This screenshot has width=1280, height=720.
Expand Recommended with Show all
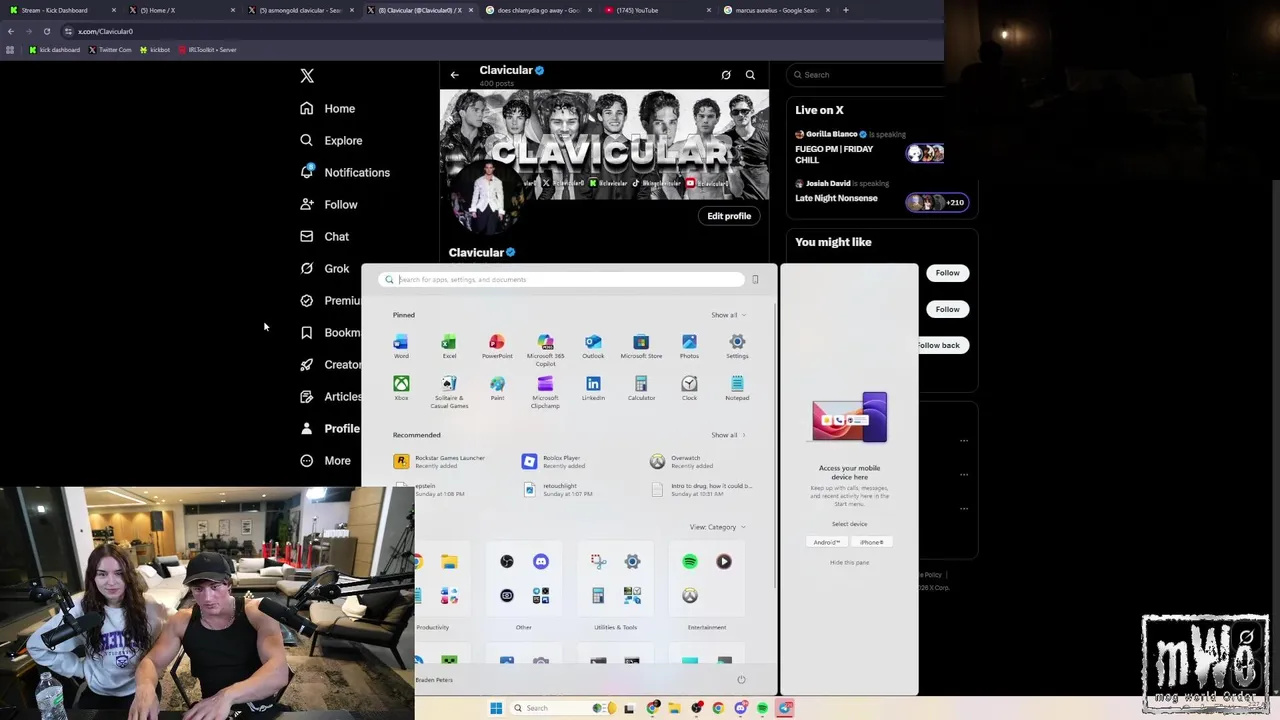tap(728, 435)
